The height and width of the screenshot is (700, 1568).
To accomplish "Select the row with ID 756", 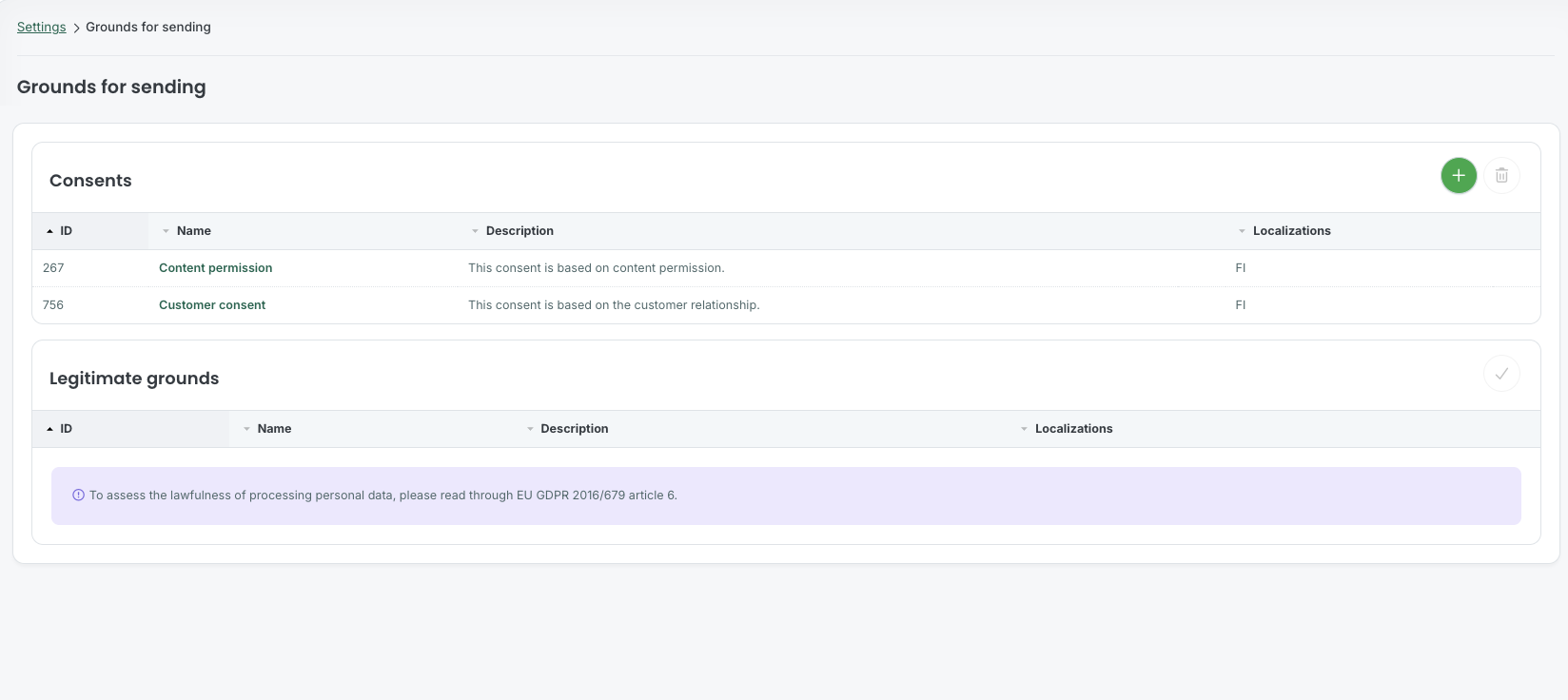I will [786, 305].
